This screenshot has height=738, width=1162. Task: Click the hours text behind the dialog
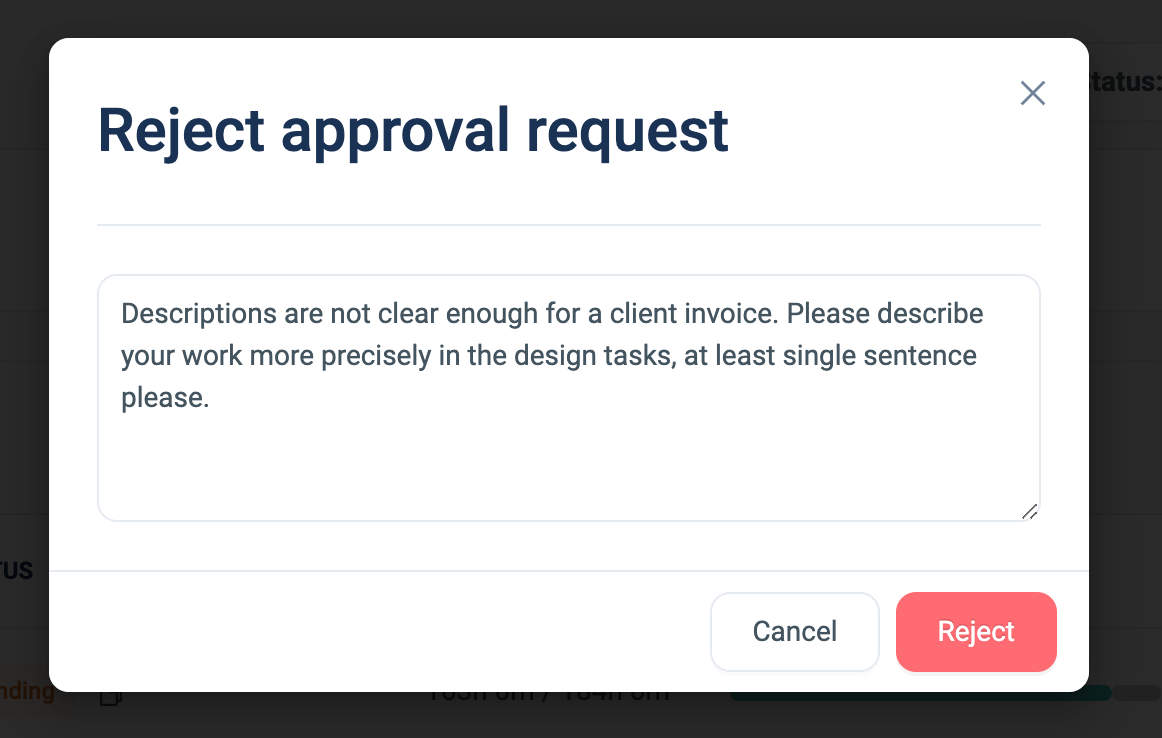tap(548, 696)
